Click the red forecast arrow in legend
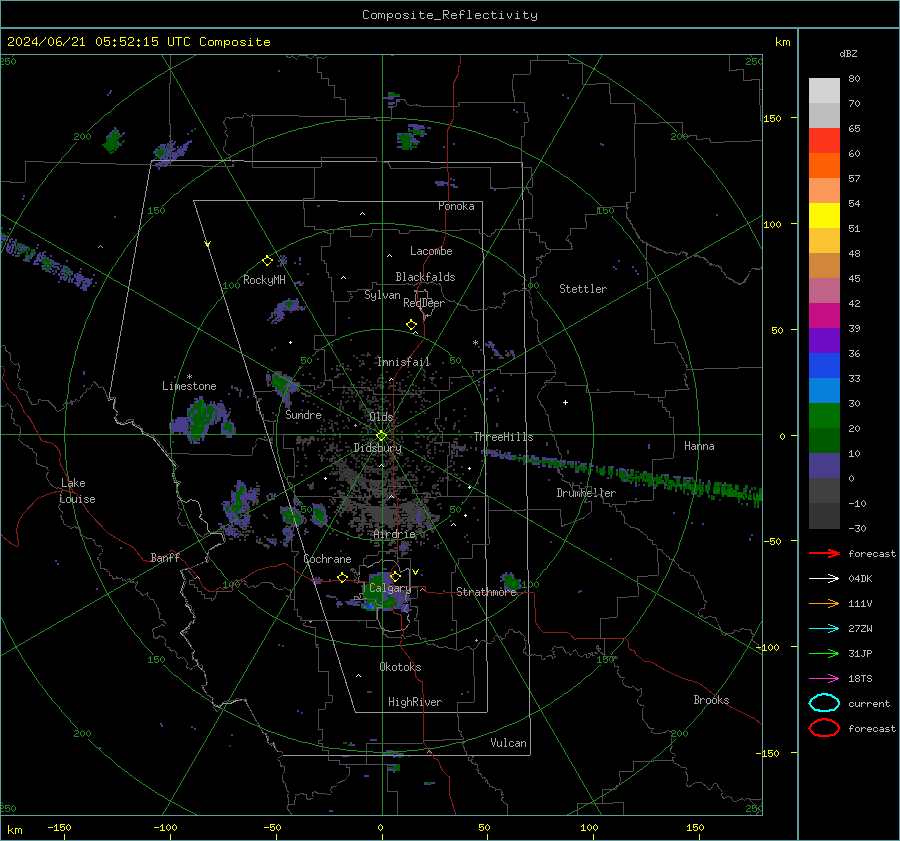This screenshot has height=841, width=900. pyautogui.click(x=824, y=553)
